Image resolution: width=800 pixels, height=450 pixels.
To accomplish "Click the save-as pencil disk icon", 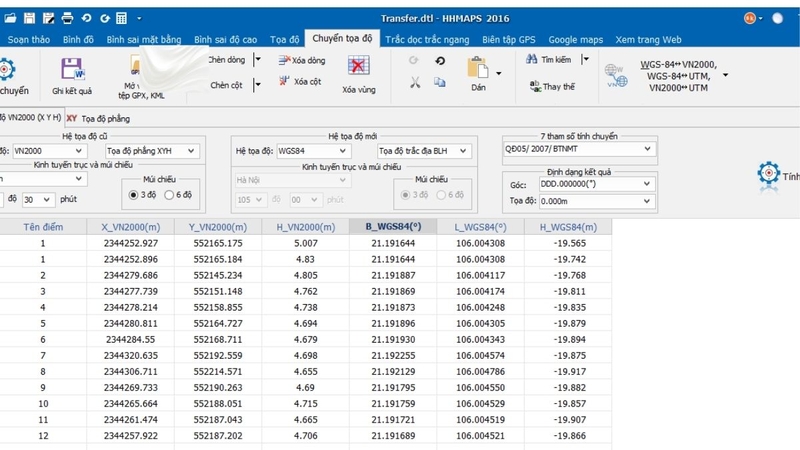I will point(48,18).
